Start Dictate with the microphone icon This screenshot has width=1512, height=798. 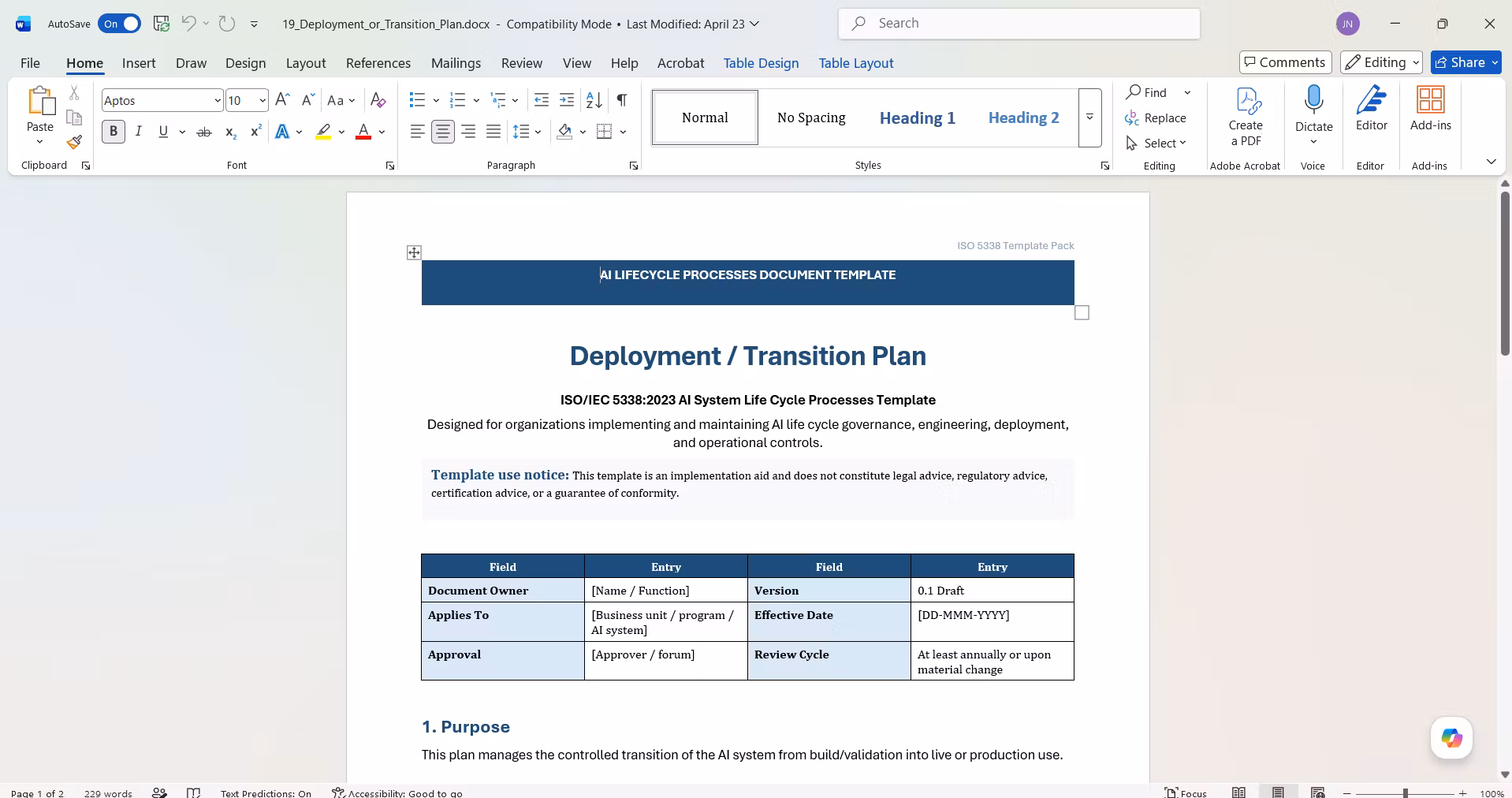[1313, 100]
